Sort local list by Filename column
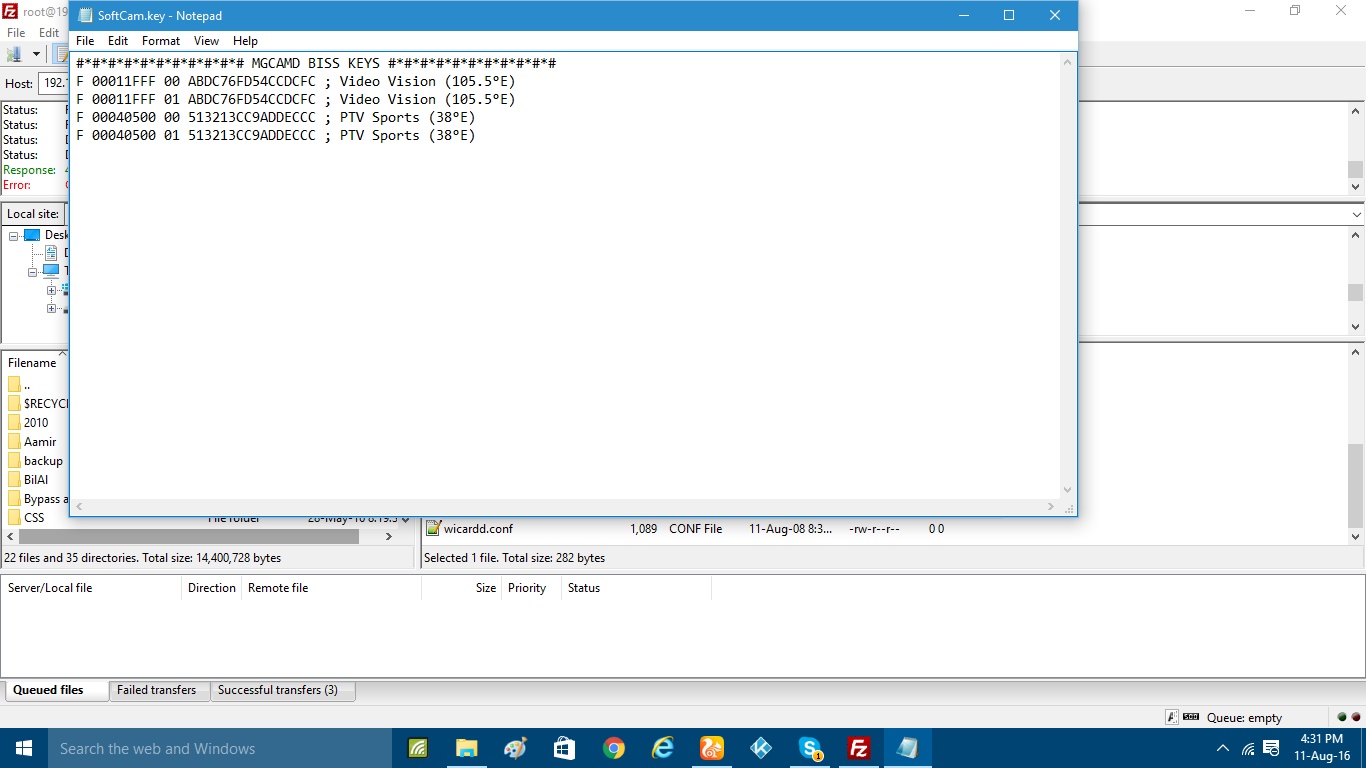This screenshot has height=768, width=1366. (33, 363)
